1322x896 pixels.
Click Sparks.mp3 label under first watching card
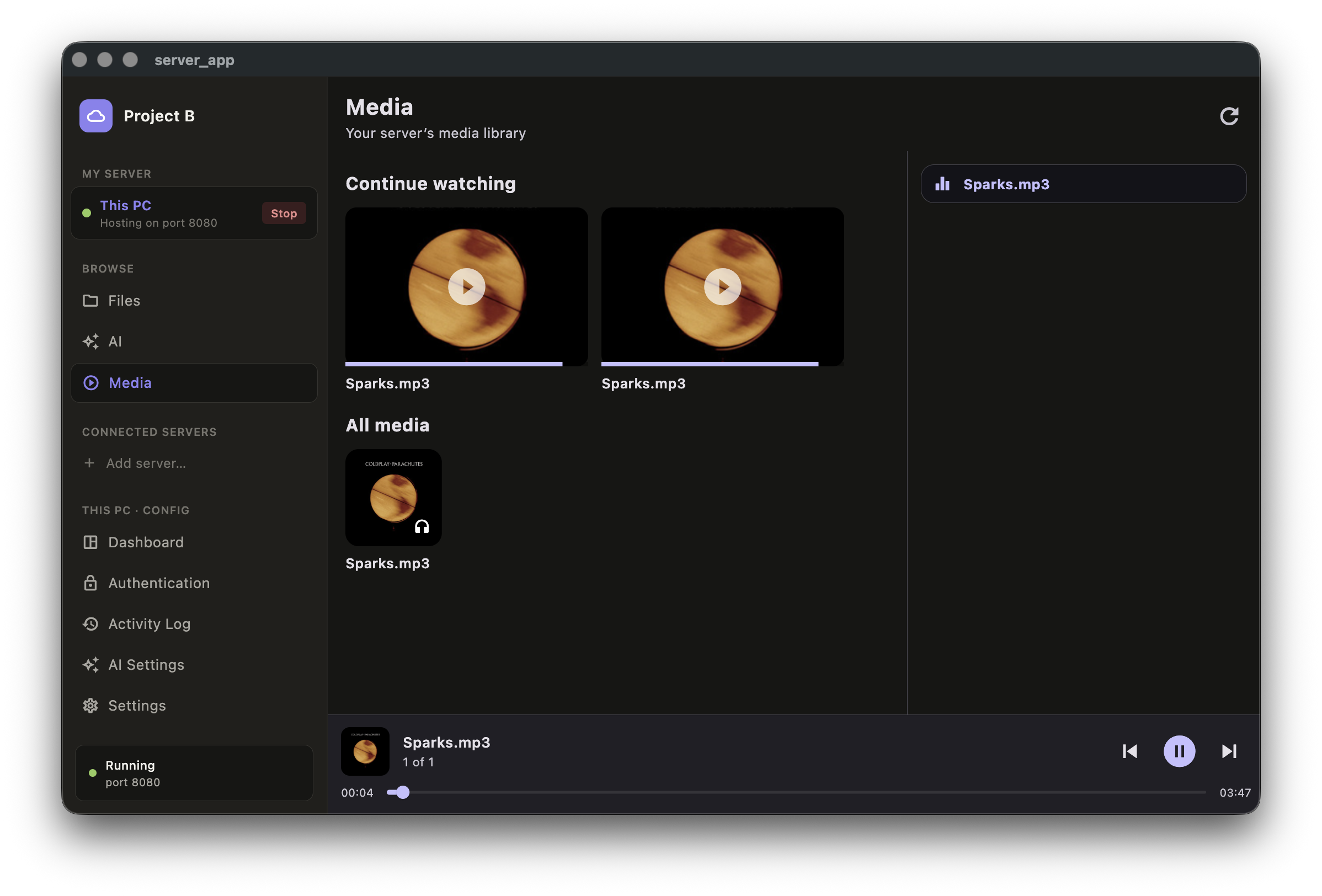pos(387,383)
